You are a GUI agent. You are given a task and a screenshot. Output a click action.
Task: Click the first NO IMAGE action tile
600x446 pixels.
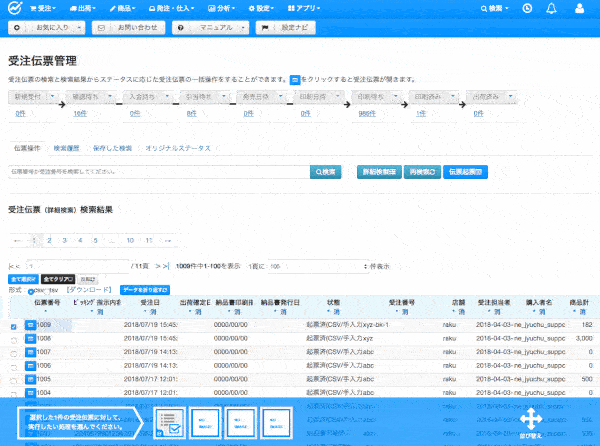(205, 423)
